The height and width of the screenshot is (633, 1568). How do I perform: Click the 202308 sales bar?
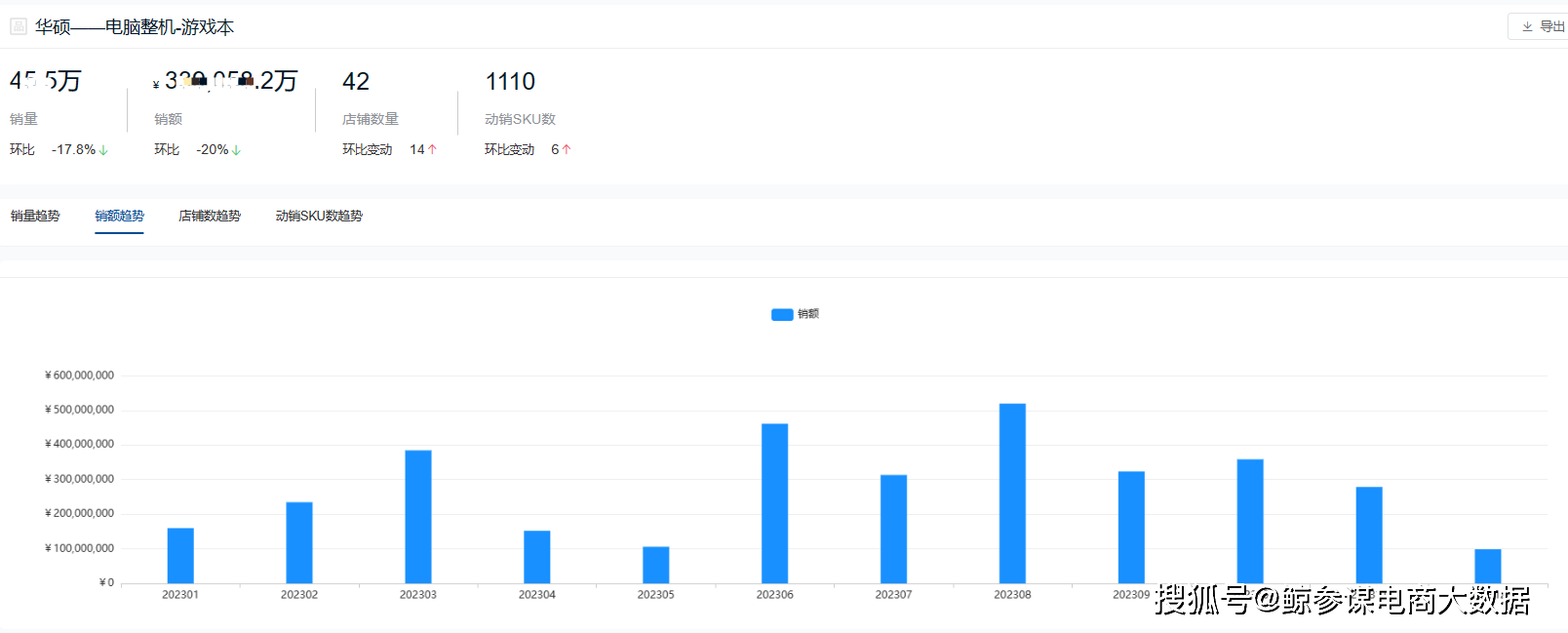coord(1013,494)
